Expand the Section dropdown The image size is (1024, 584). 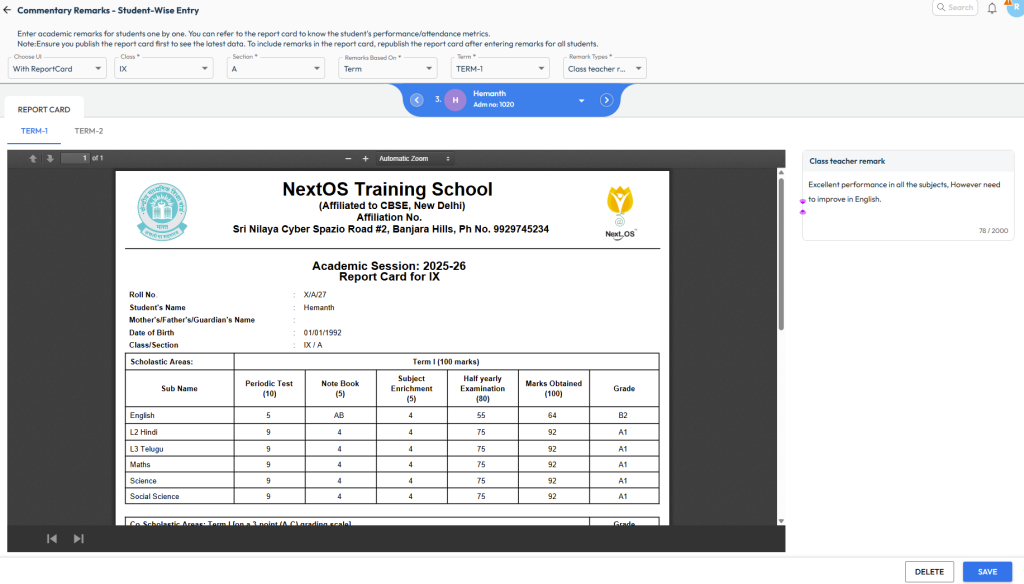(x=275, y=69)
